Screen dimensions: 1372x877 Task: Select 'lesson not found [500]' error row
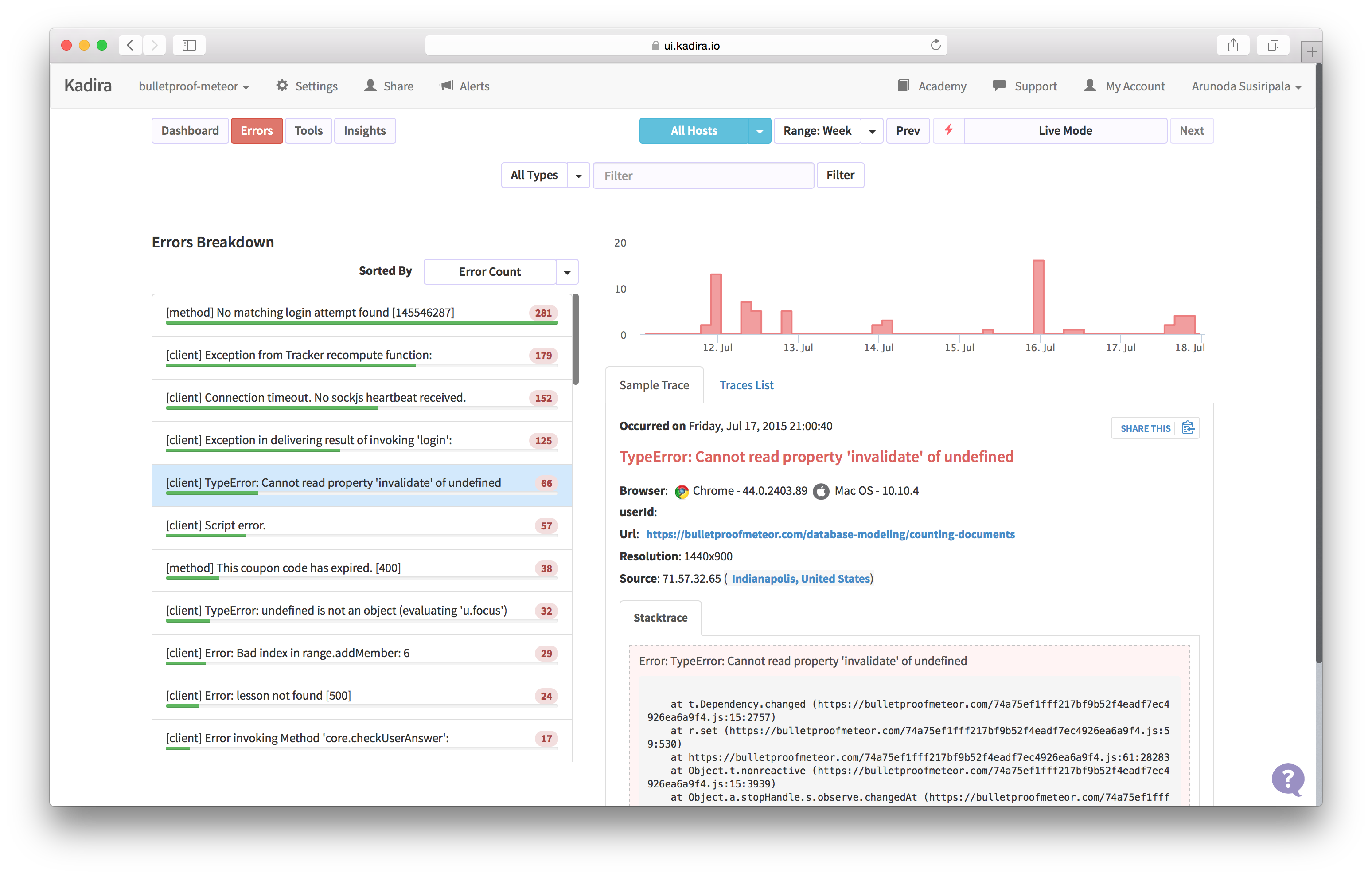(362, 698)
